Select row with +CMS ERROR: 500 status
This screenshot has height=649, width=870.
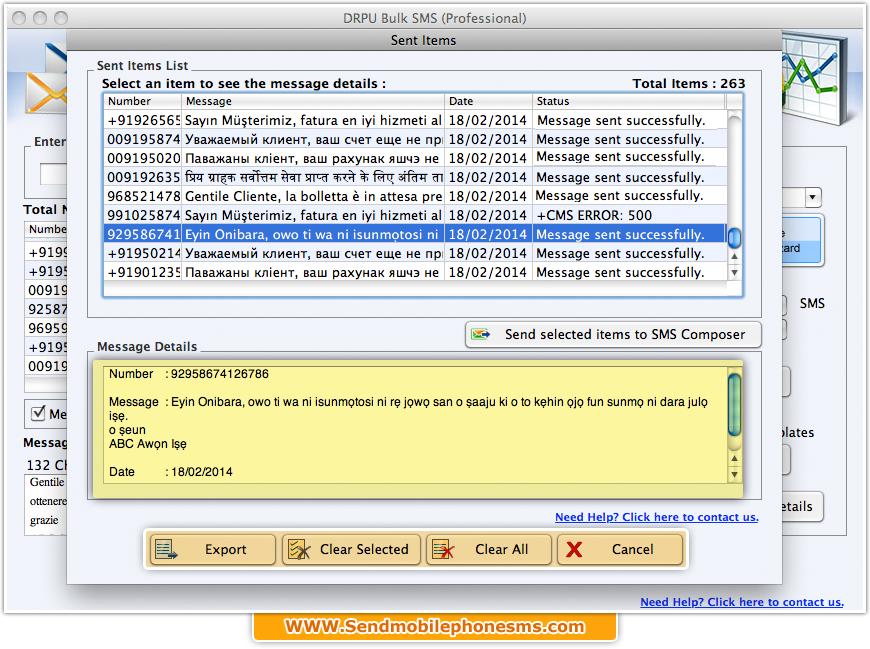pyautogui.click(x=415, y=215)
